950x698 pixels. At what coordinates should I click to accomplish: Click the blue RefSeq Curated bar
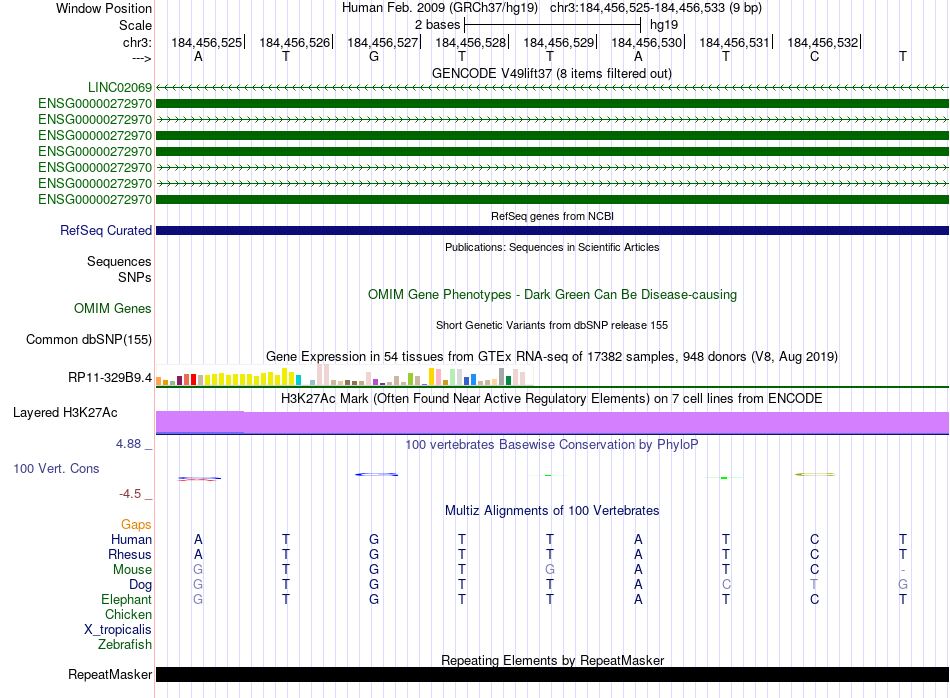click(x=552, y=230)
